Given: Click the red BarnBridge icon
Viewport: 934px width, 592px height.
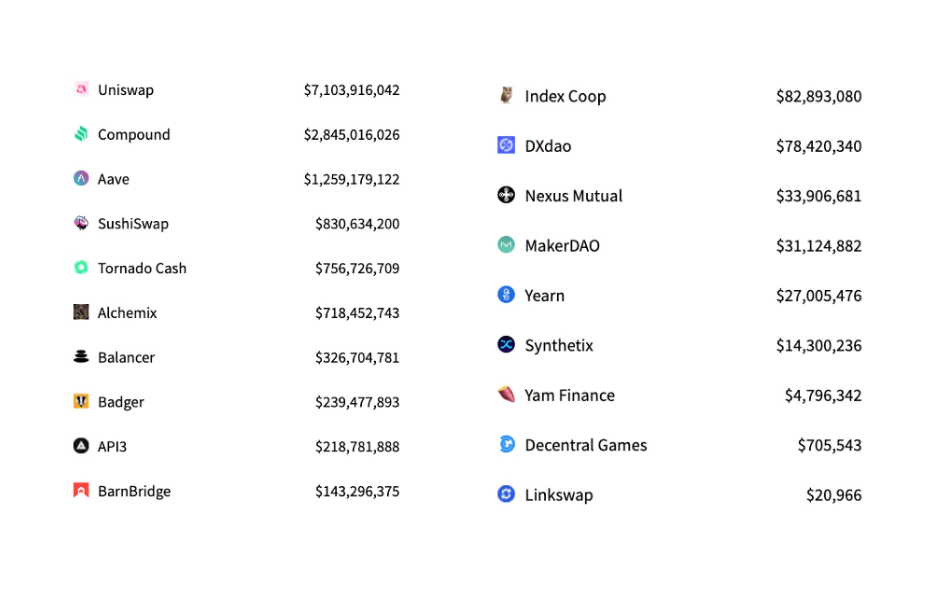Looking at the screenshot, I should click(x=81, y=491).
